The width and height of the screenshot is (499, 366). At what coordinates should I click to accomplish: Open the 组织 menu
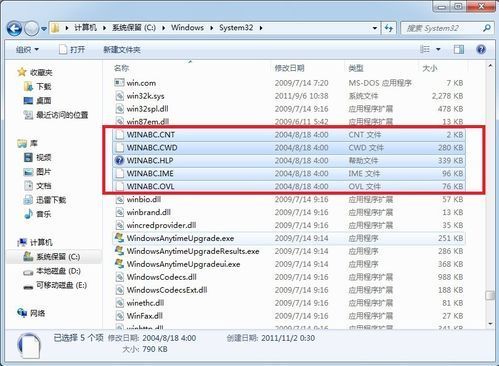tap(27, 50)
